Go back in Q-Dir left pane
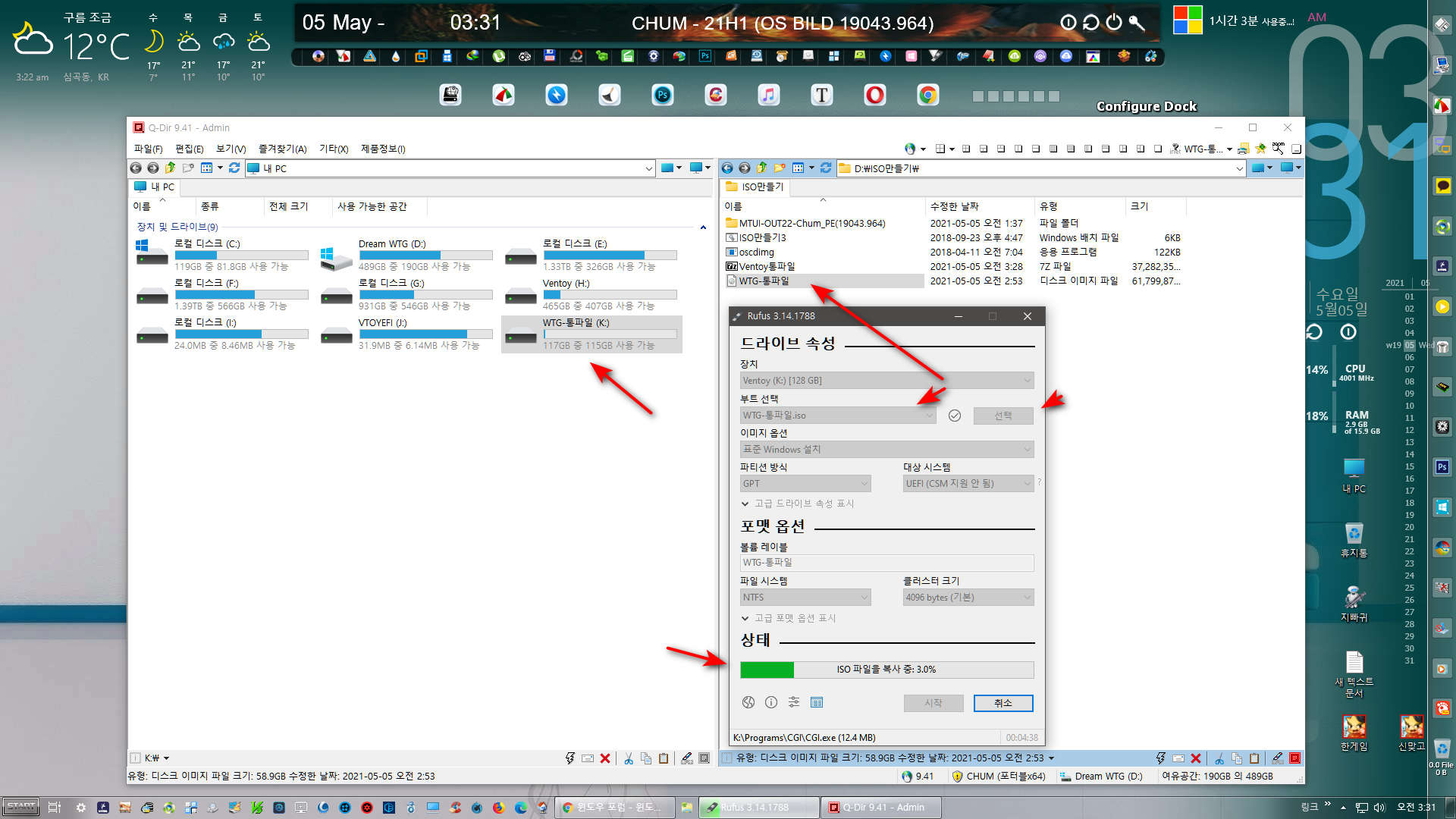 (136, 168)
